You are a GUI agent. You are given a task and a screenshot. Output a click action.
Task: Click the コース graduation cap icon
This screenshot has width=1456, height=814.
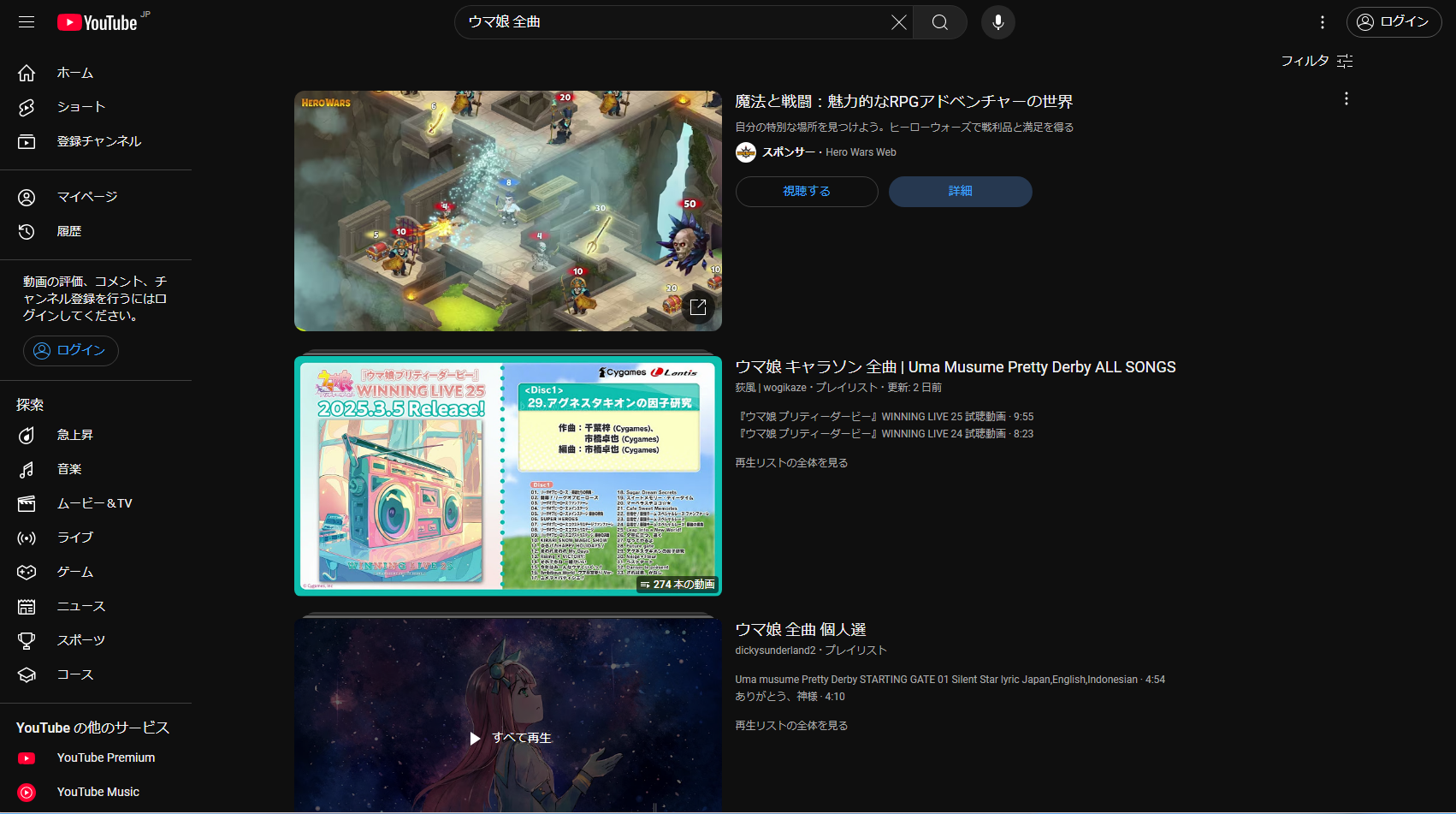point(27,674)
